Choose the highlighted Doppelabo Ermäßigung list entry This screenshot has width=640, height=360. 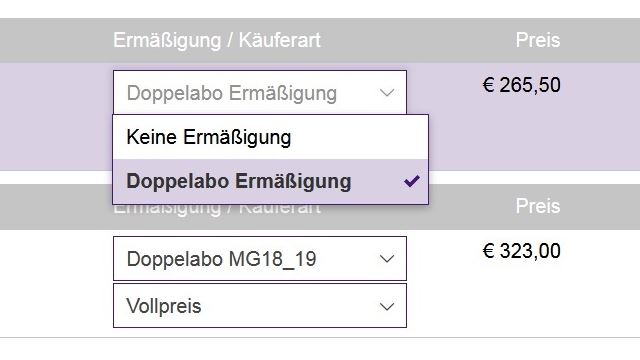point(271,182)
